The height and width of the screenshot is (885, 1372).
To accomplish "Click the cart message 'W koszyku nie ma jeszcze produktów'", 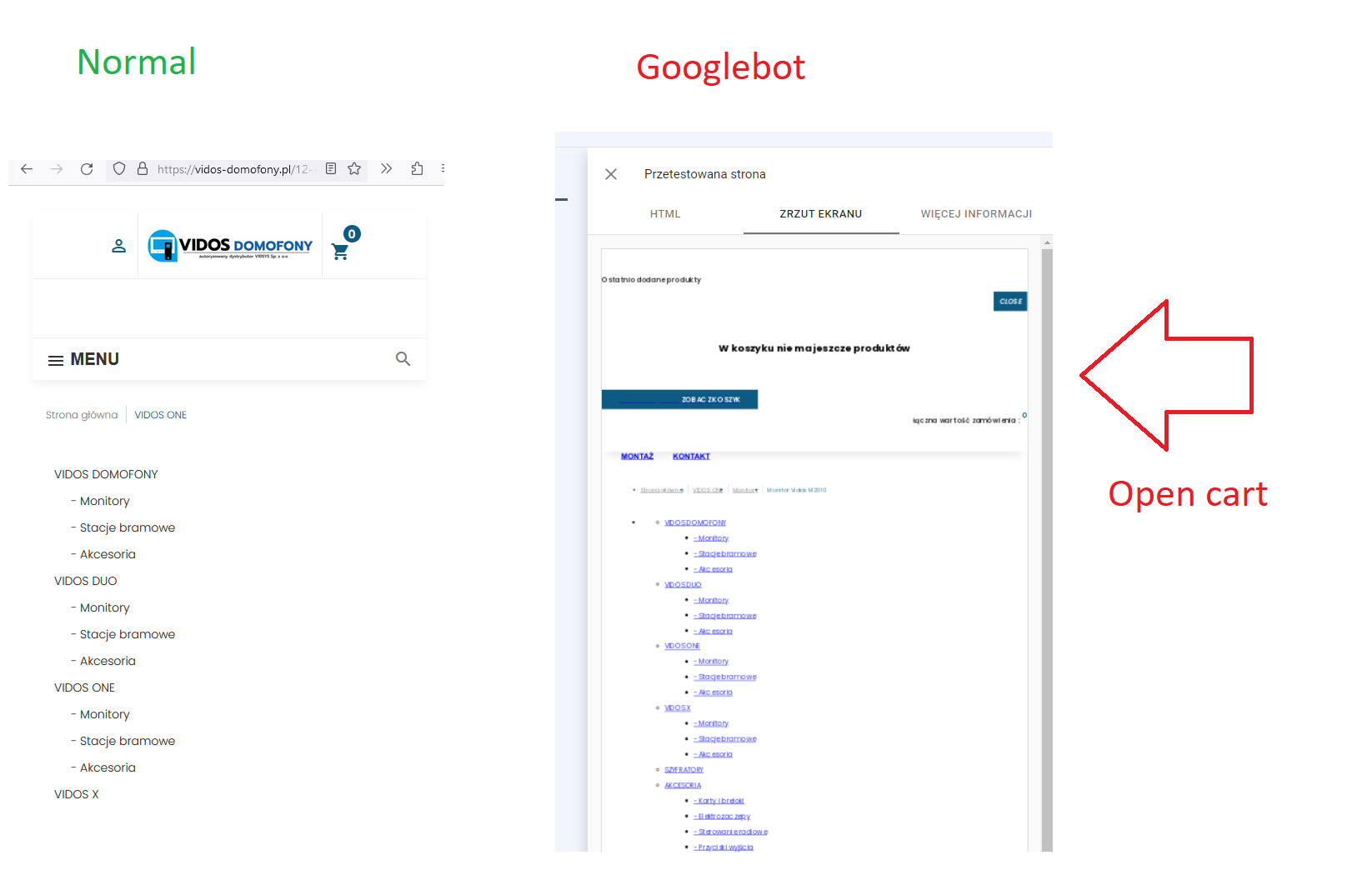I will click(x=814, y=348).
